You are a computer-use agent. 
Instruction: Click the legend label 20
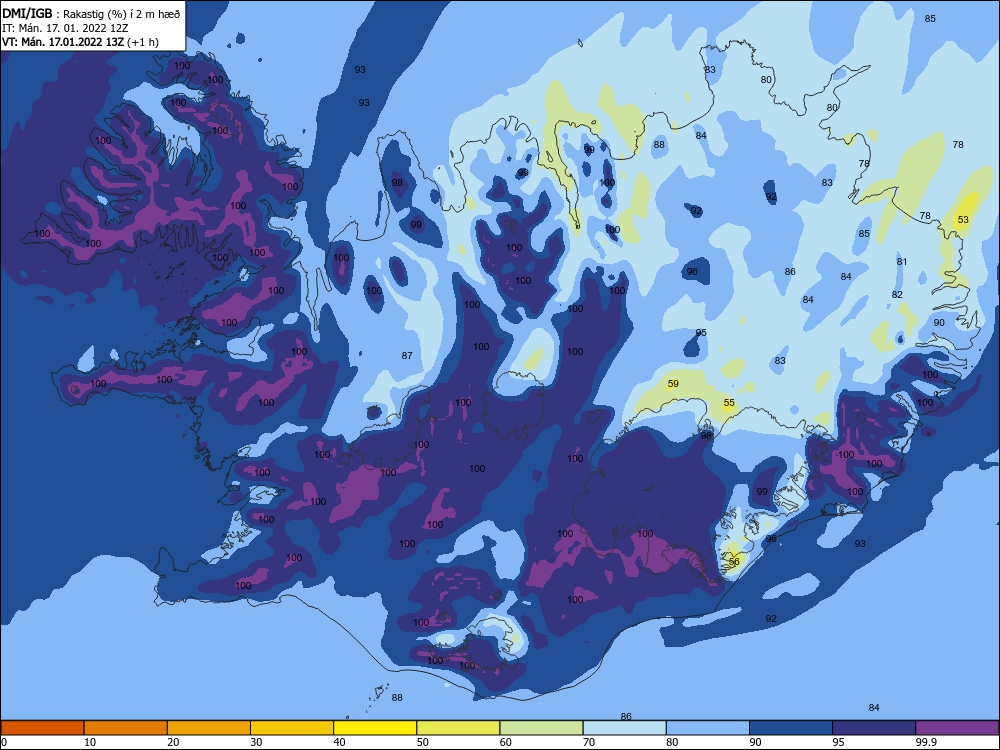(x=173, y=742)
